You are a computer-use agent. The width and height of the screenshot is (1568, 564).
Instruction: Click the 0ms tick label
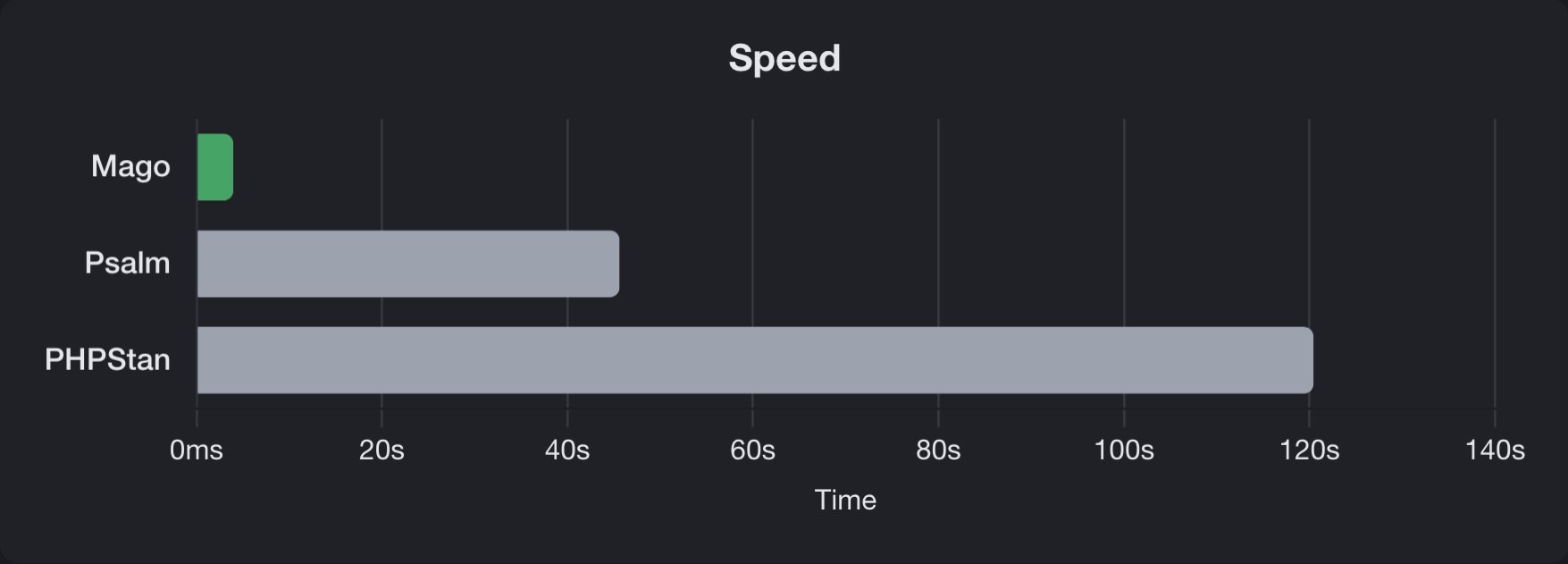[197, 450]
